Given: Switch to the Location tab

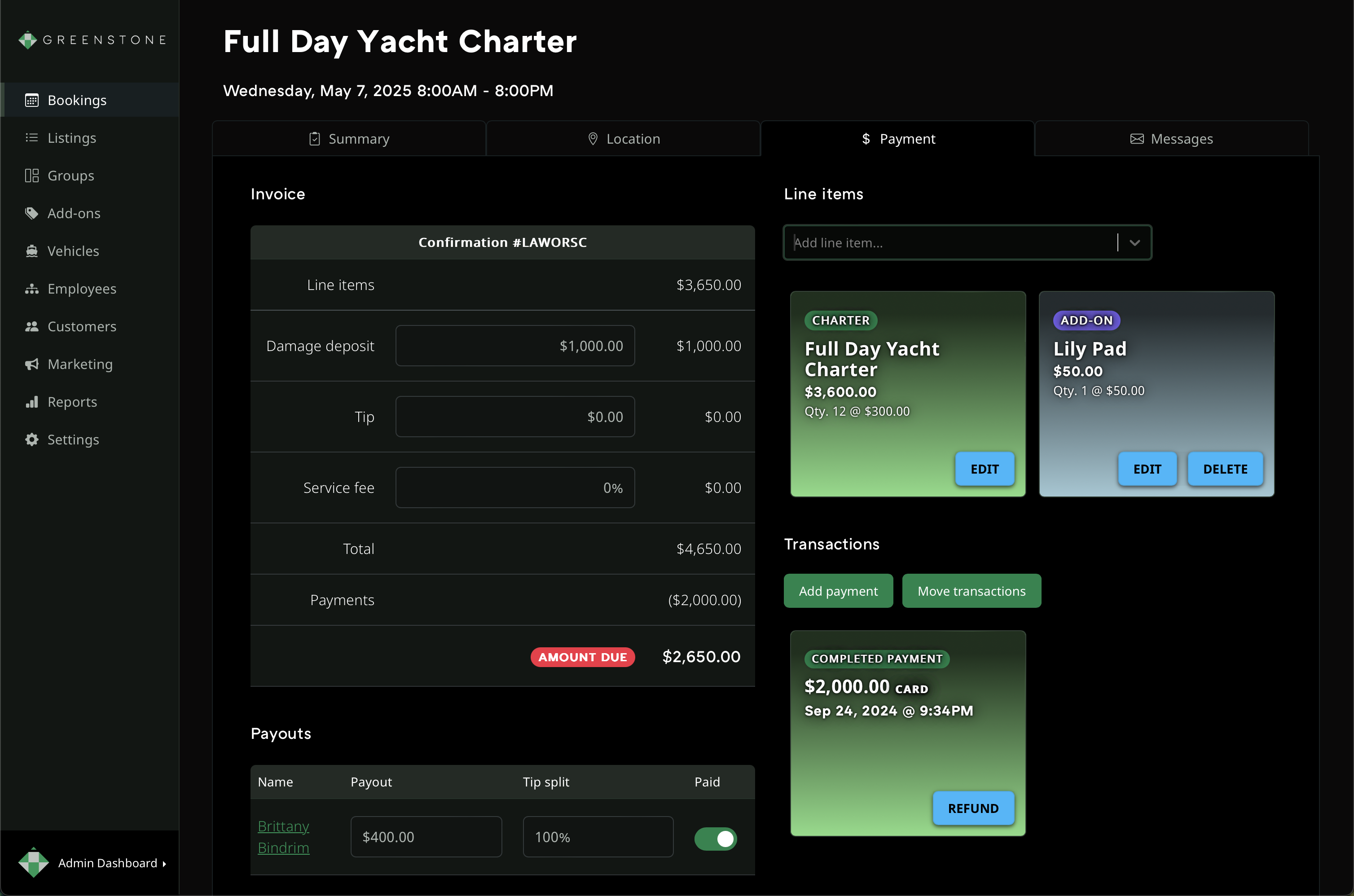Looking at the screenshot, I should point(623,139).
